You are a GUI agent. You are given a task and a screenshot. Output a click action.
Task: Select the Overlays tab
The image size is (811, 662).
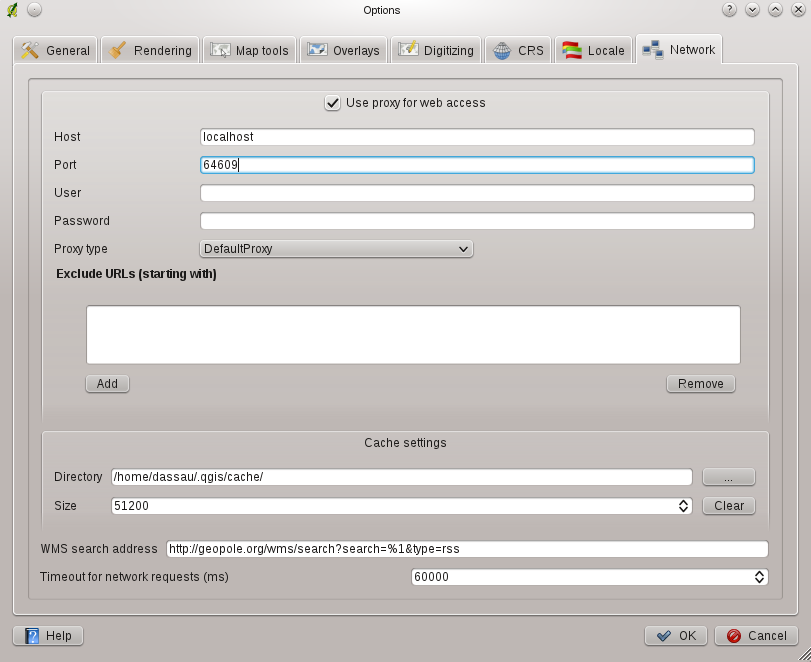click(x=343, y=50)
